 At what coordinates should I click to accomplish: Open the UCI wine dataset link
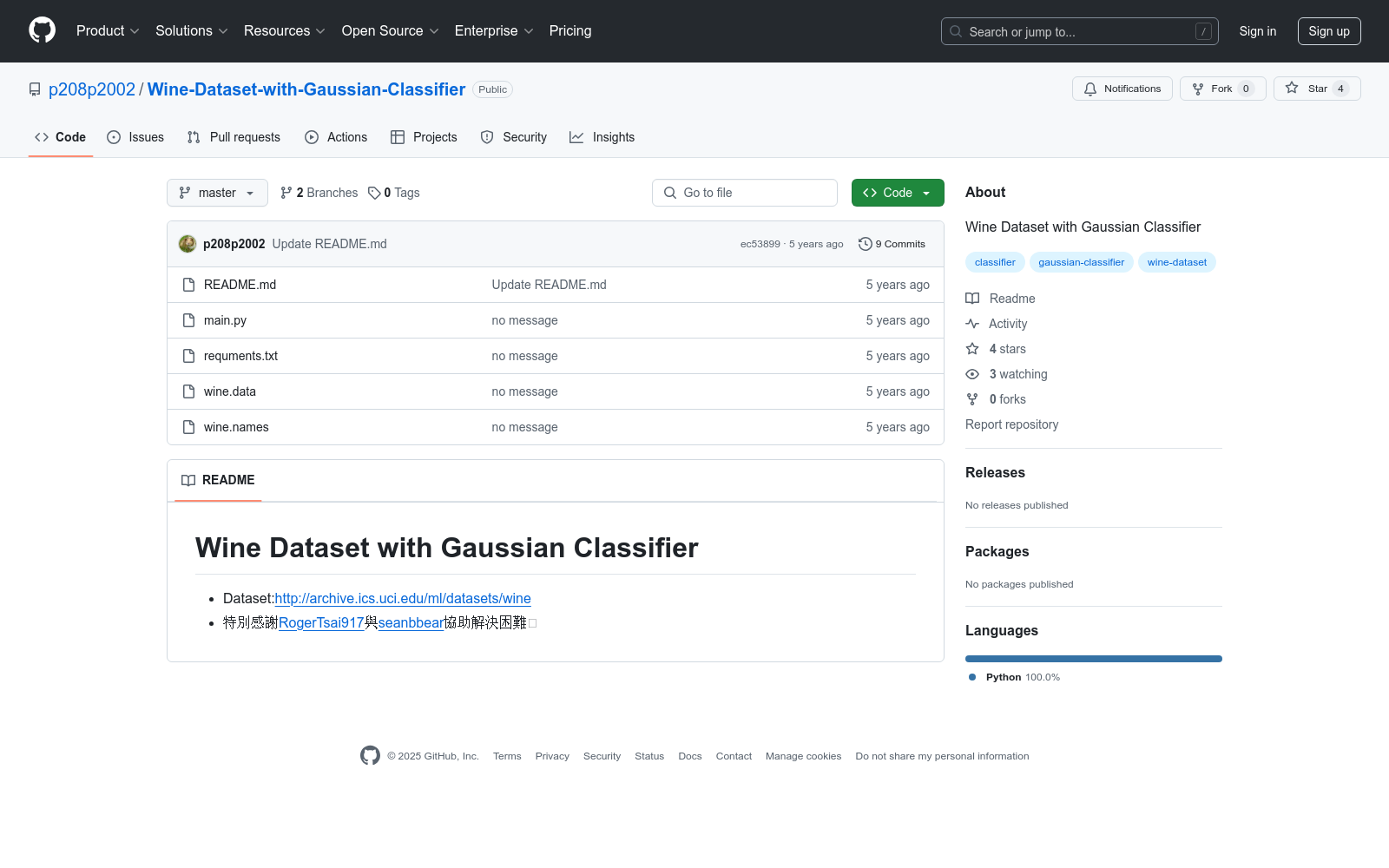tap(403, 599)
